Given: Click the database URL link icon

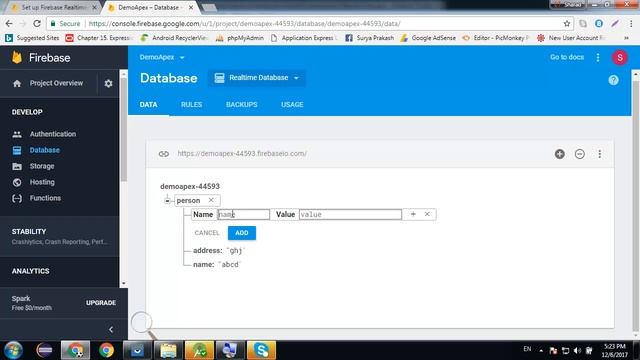Looking at the screenshot, I should [x=164, y=154].
